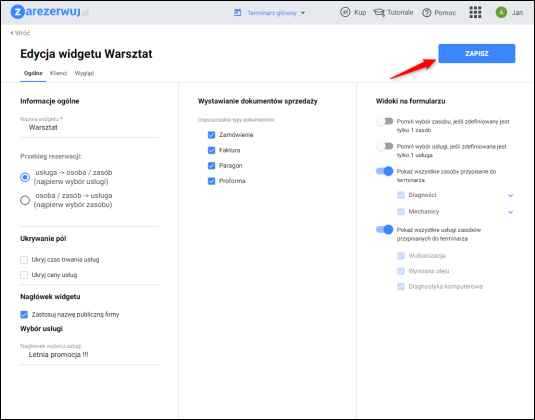Click the Pomoc question mark icon
The height and width of the screenshot is (420, 535).
(x=426, y=13)
